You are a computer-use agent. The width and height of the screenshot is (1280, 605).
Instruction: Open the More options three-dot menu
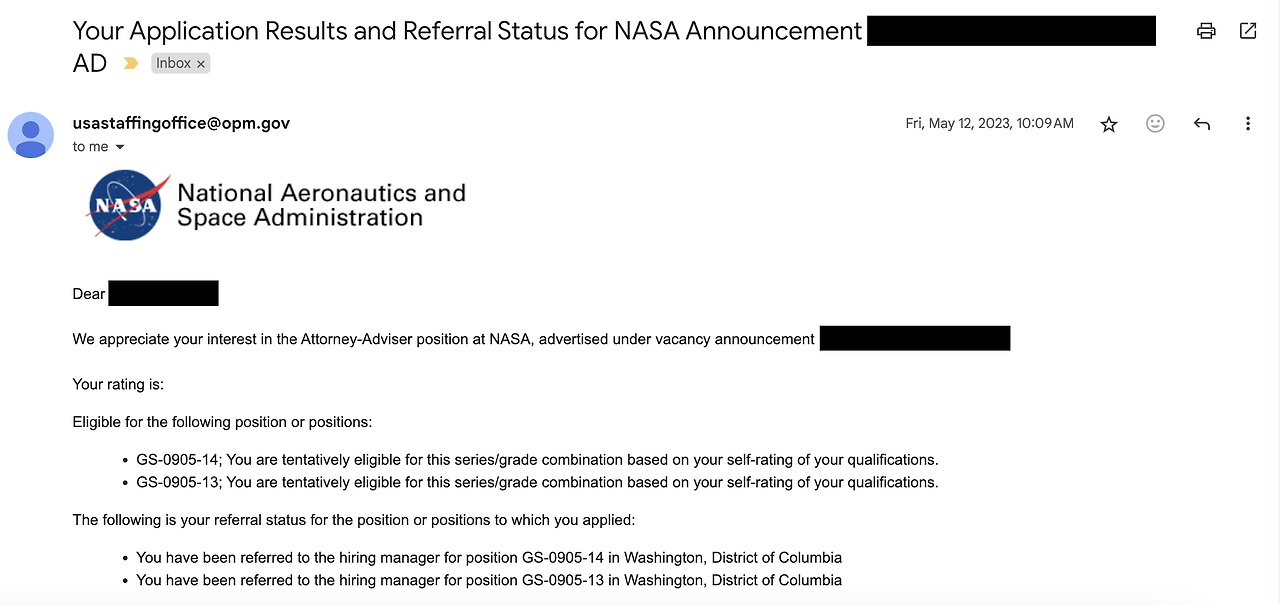pos(1248,124)
